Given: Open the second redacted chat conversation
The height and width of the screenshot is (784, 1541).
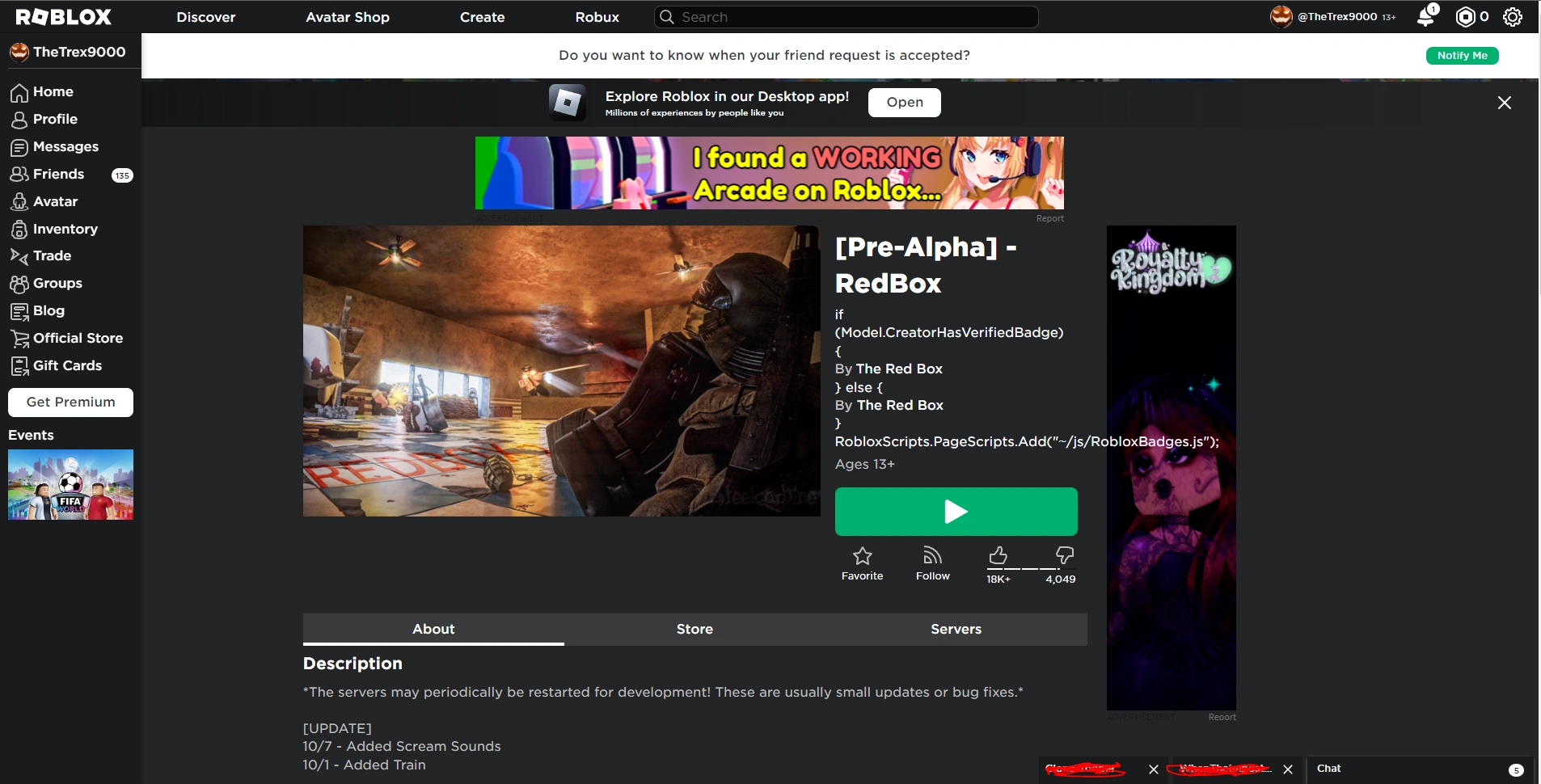Looking at the screenshot, I should 1220,769.
